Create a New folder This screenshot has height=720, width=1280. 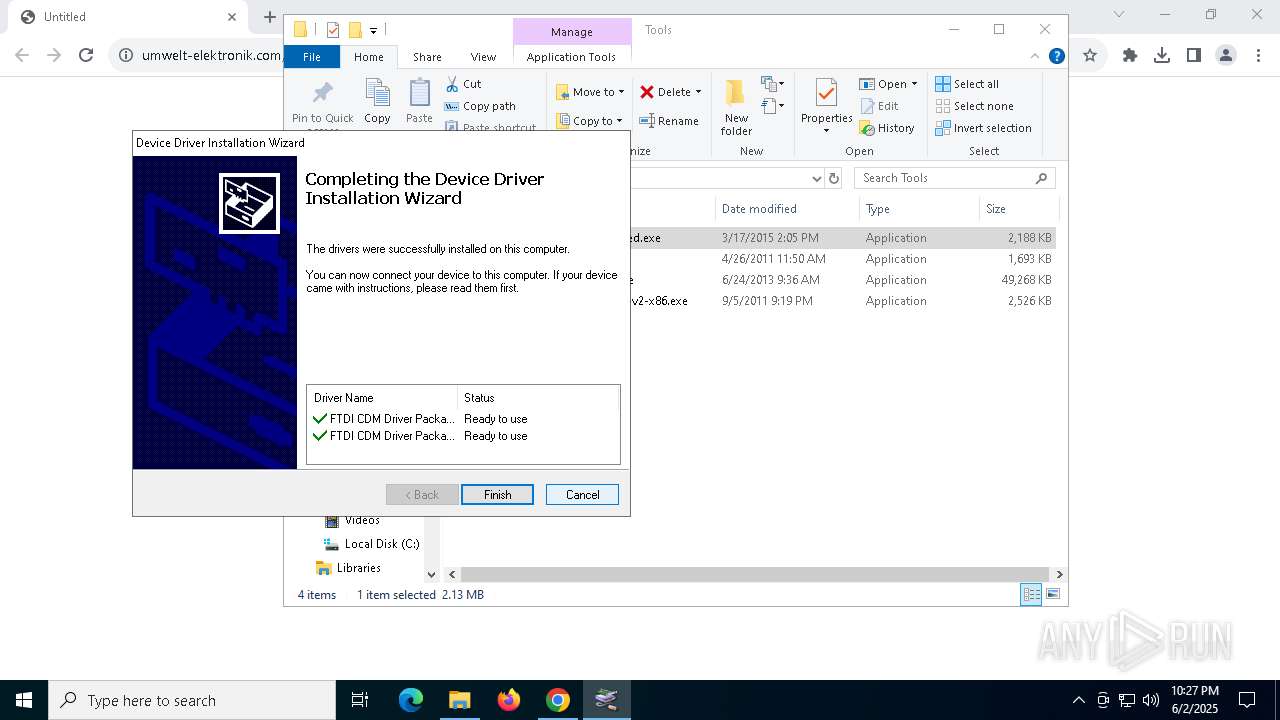click(x=736, y=107)
